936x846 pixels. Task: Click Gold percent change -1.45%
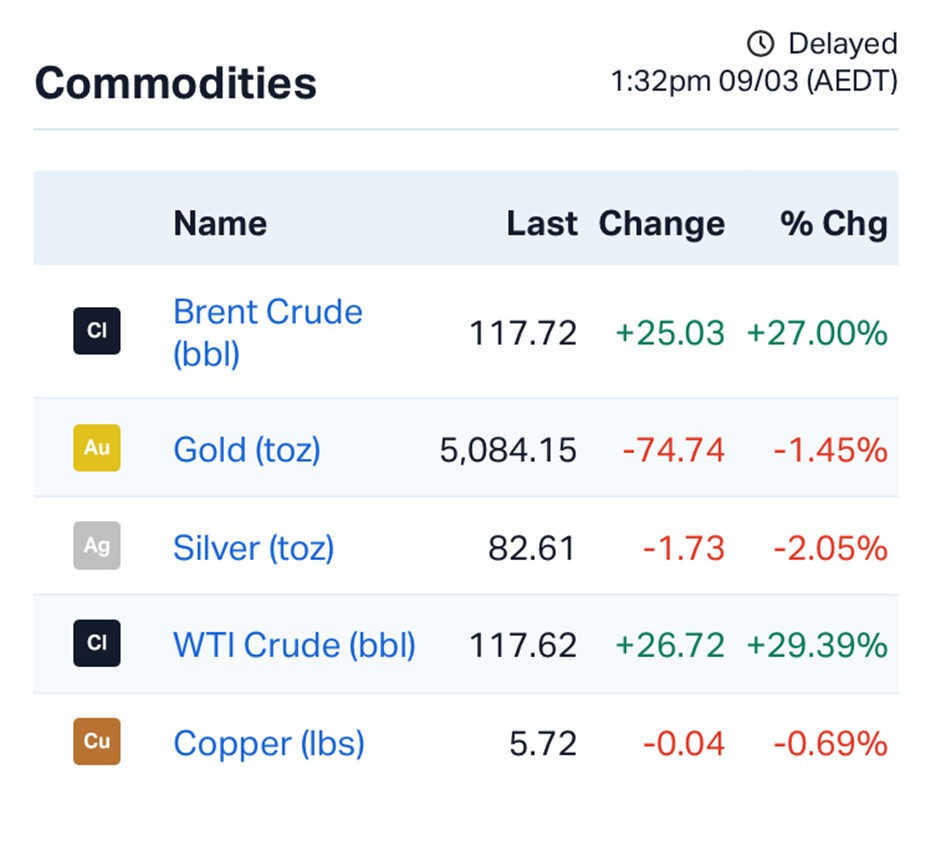(830, 449)
